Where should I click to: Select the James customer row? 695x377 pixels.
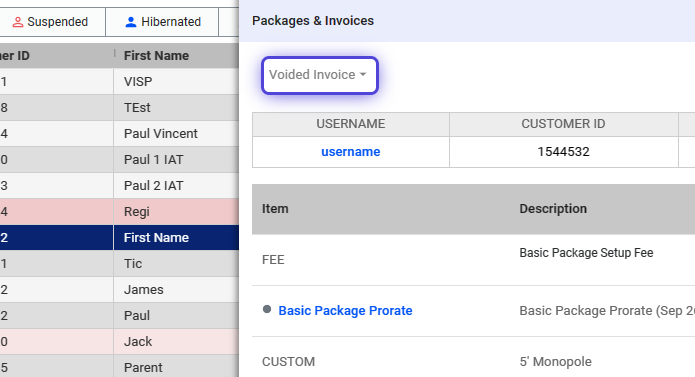[119, 290]
